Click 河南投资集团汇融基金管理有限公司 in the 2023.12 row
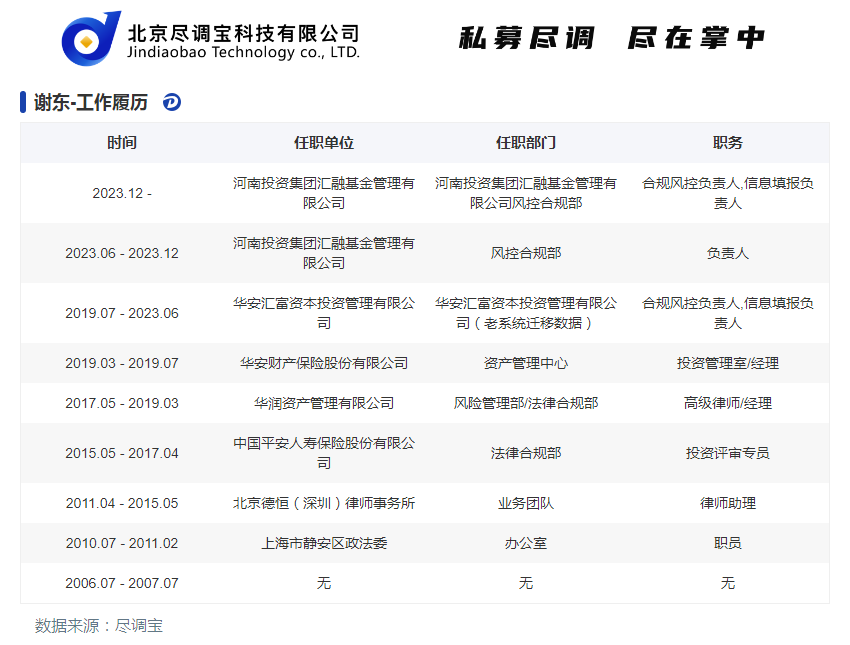 (x=324, y=193)
